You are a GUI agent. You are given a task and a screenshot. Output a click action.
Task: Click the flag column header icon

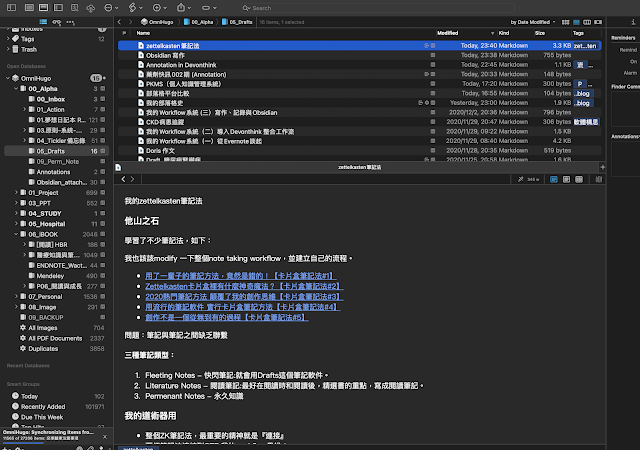pos(124,33)
